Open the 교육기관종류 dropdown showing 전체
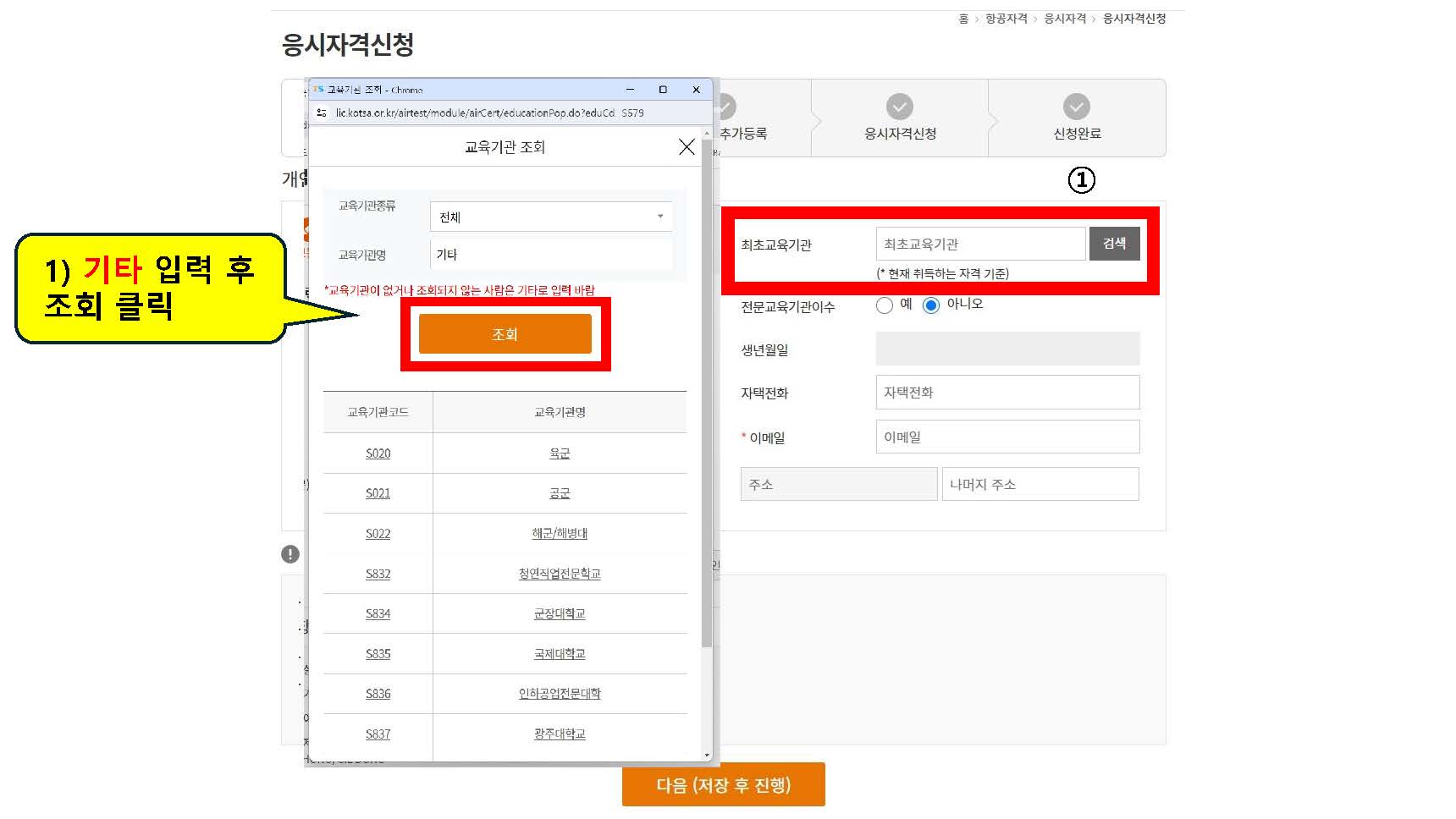 551,217
